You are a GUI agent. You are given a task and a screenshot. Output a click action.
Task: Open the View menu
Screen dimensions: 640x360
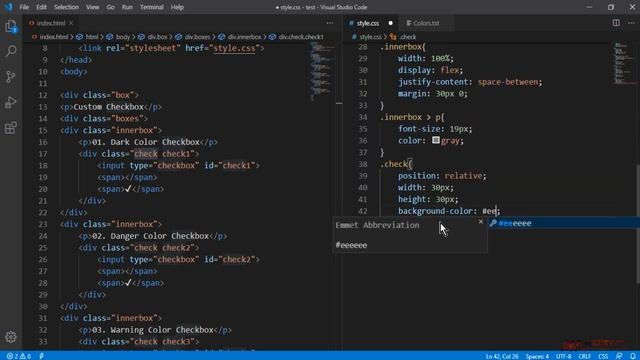[x=92, y=7]
